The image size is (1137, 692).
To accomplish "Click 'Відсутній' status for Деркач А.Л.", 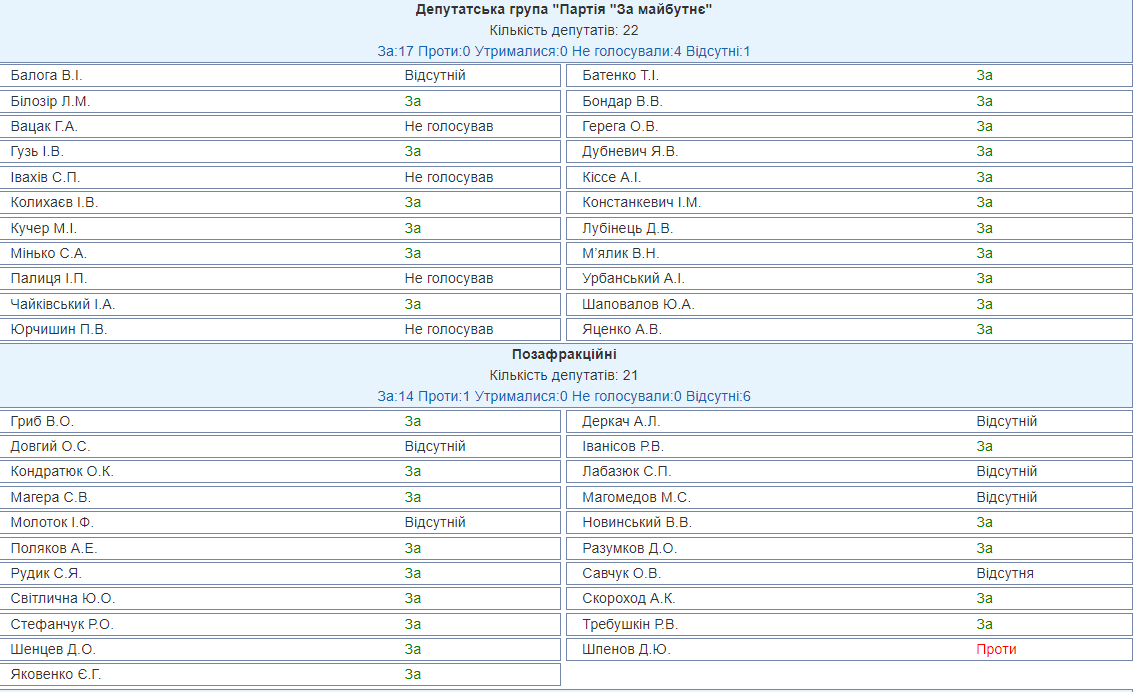I will click(1006, 421).
